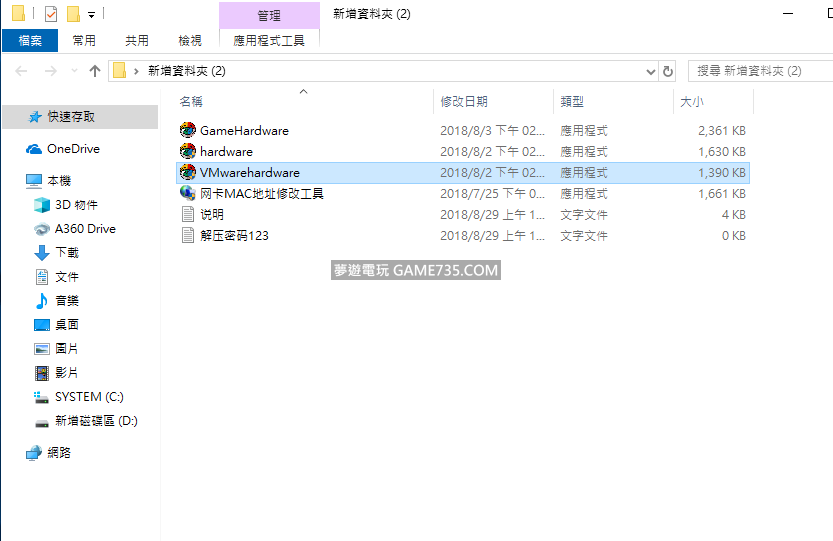The height and width of the screenshot is (541, 833).
Task: Click the 3D 物件 cube icon
Action: [42, 205]
